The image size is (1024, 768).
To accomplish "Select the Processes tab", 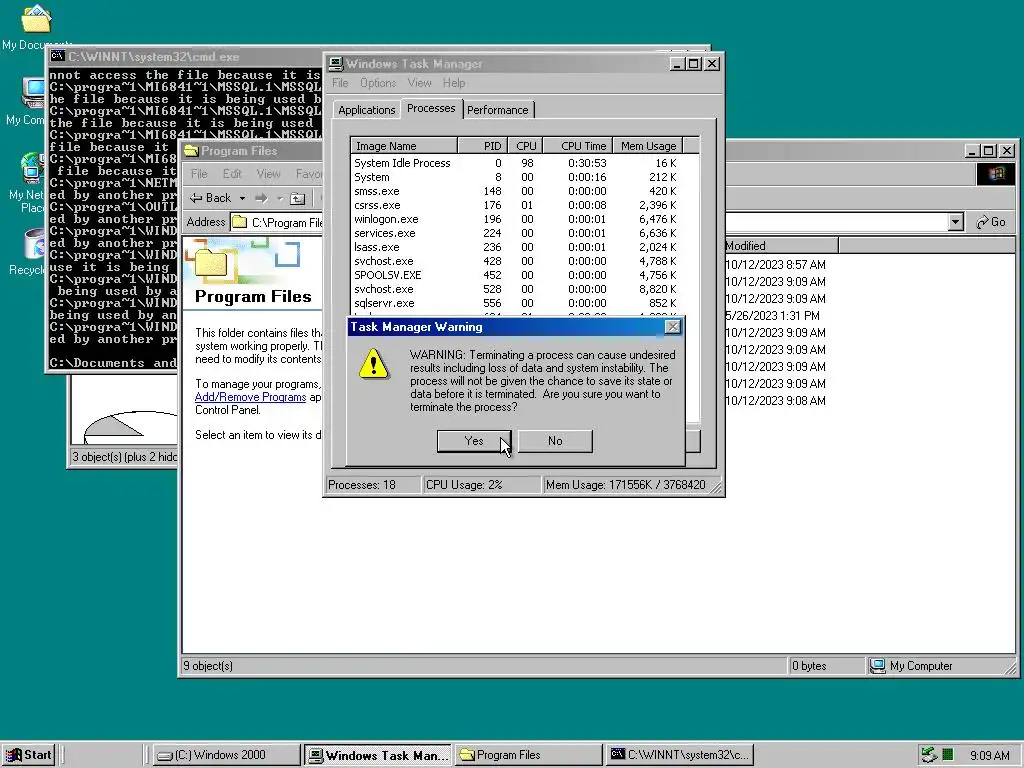I will pos(431,108).
